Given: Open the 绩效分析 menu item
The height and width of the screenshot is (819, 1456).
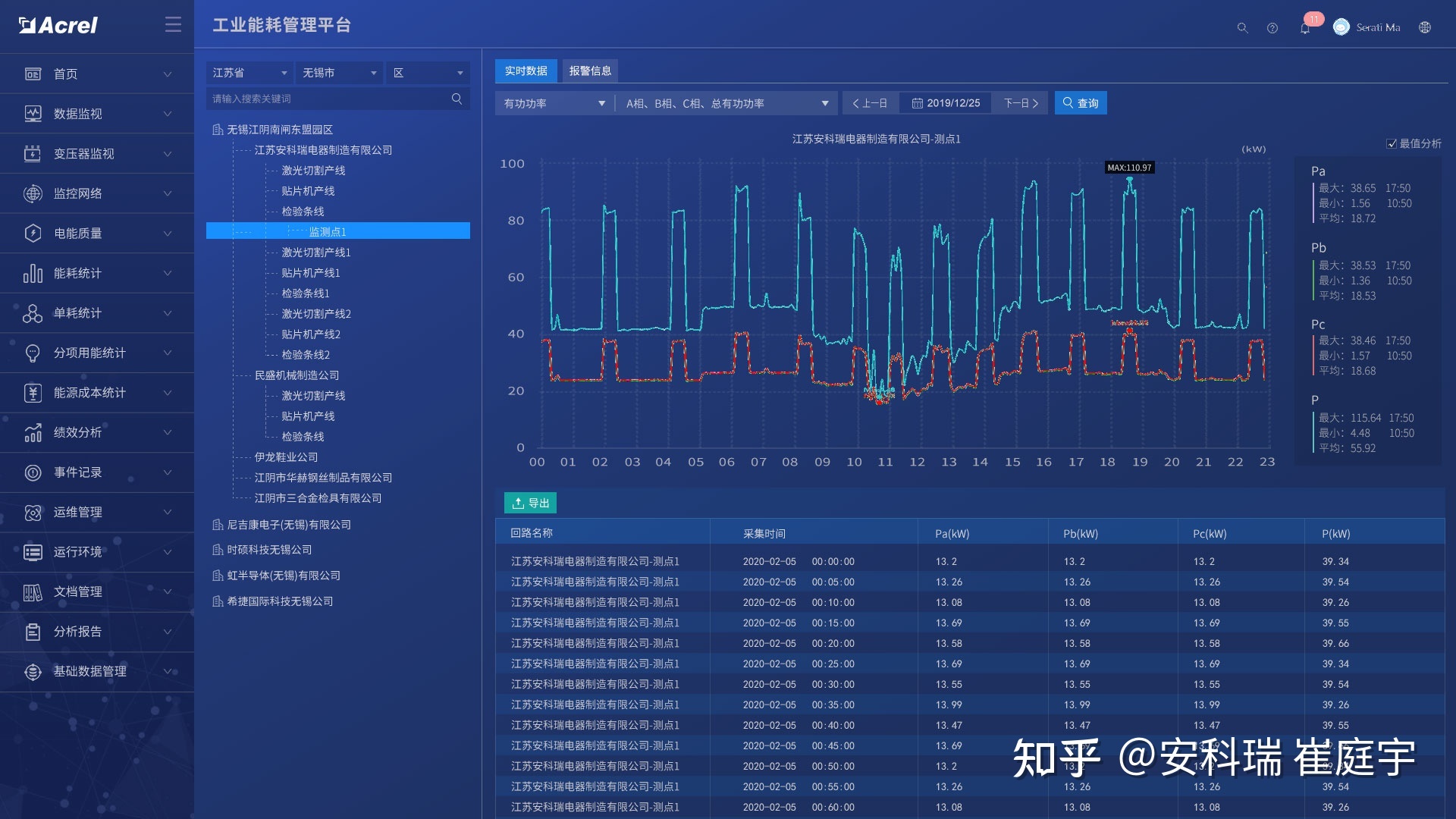Looking at the screenshot, I should (97, 432).
